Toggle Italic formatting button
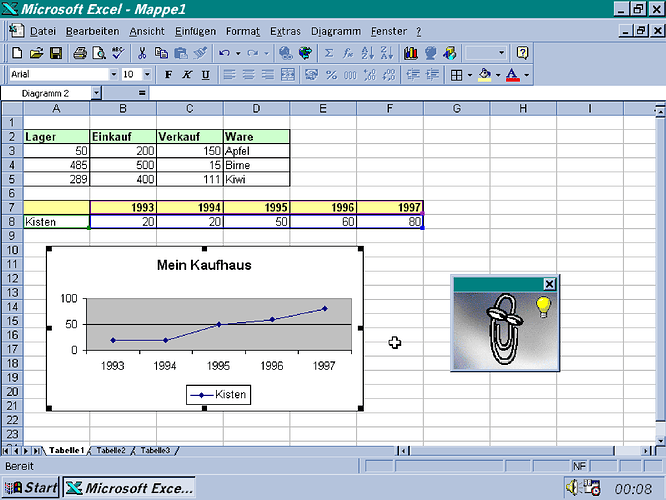The height and width of the screenshot is (500, 666). 186,75
